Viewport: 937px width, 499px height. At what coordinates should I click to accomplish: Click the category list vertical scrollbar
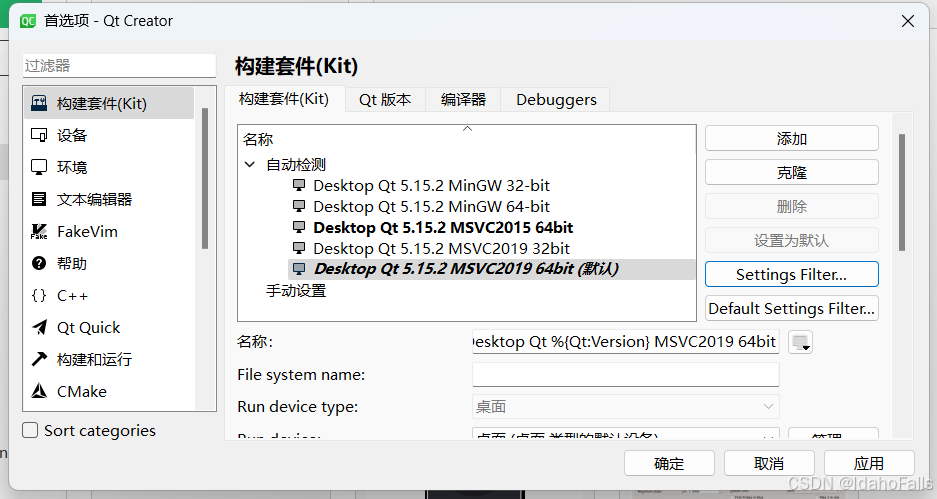click(x=205, y=178)
